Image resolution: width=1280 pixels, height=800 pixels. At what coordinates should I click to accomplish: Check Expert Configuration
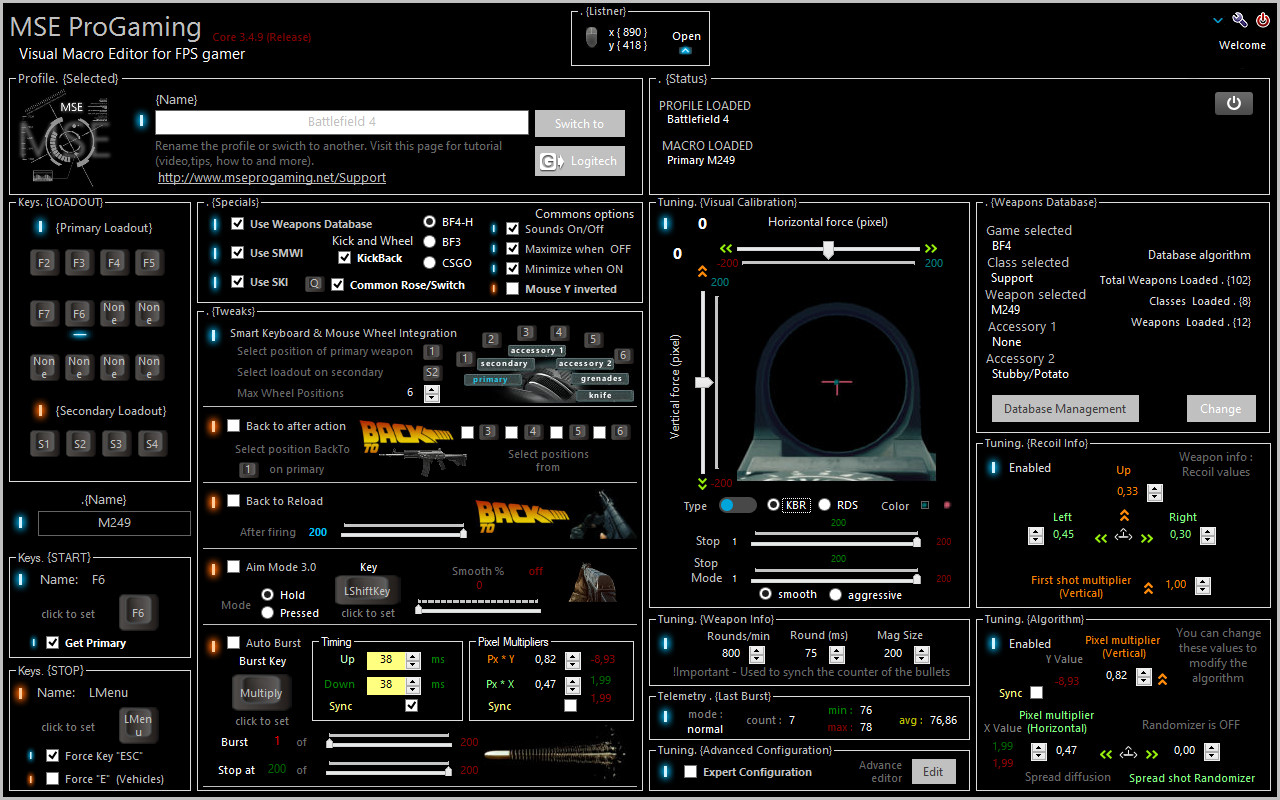690,772
